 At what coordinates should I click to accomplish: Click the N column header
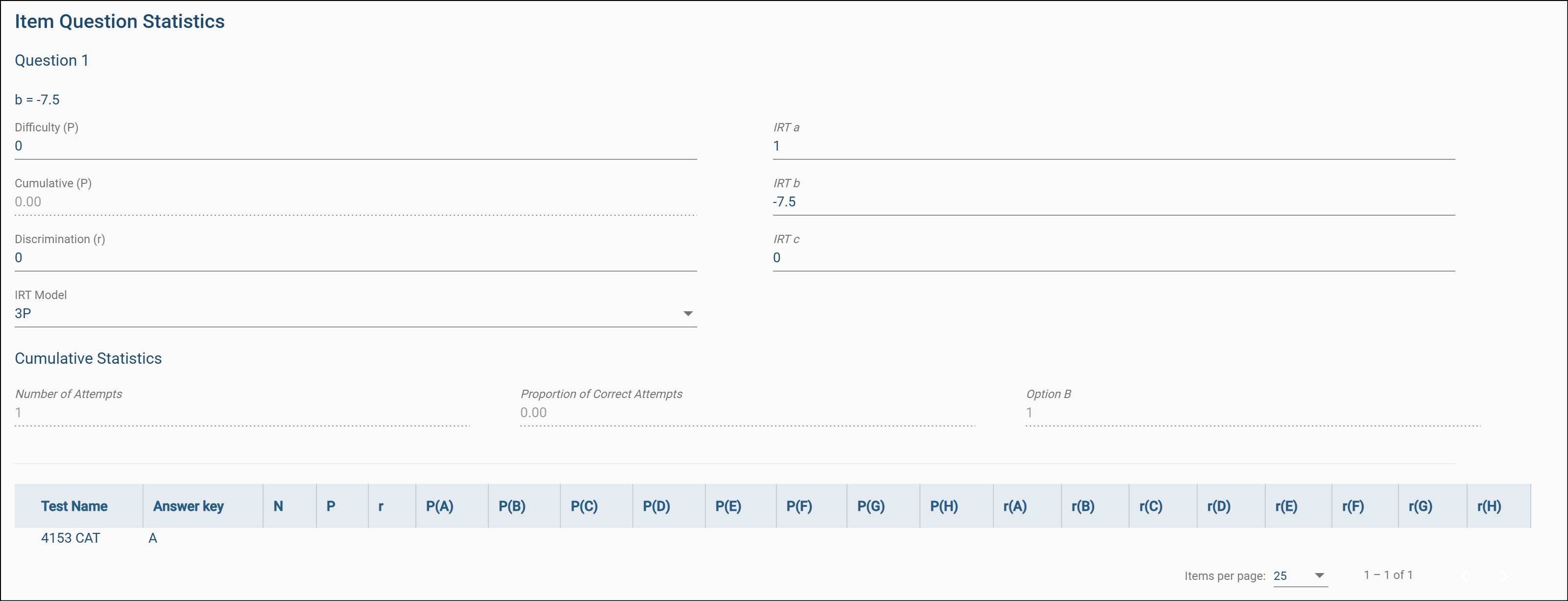(278, 506)
